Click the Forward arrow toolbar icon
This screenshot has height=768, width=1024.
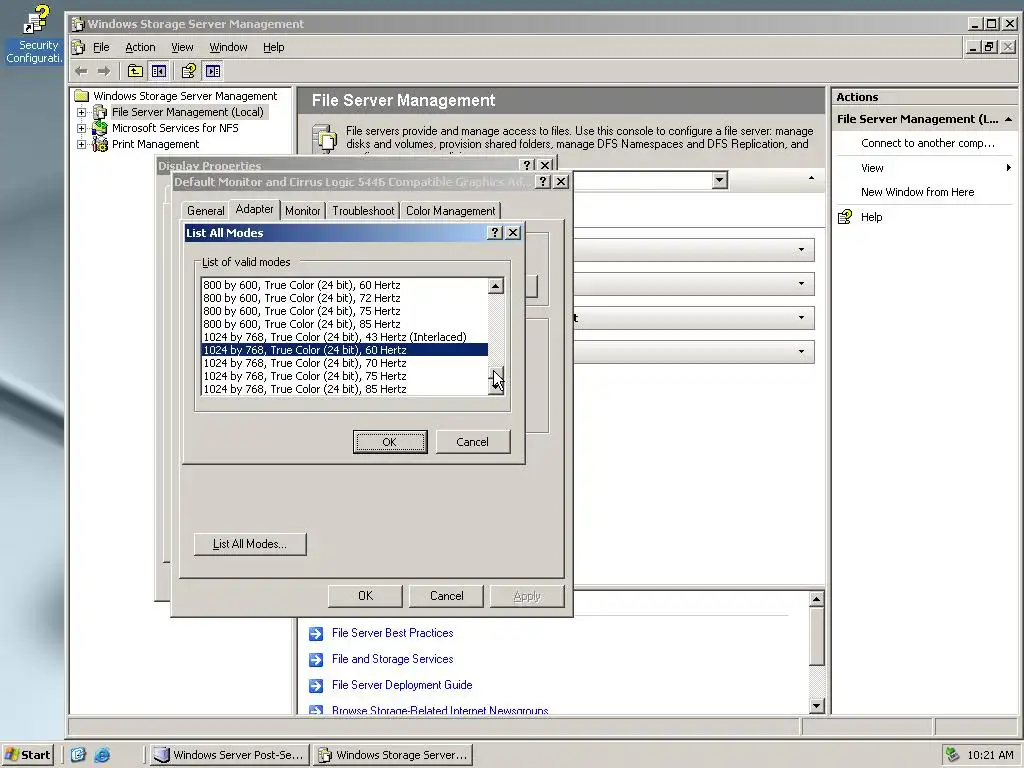coord(103,71)
